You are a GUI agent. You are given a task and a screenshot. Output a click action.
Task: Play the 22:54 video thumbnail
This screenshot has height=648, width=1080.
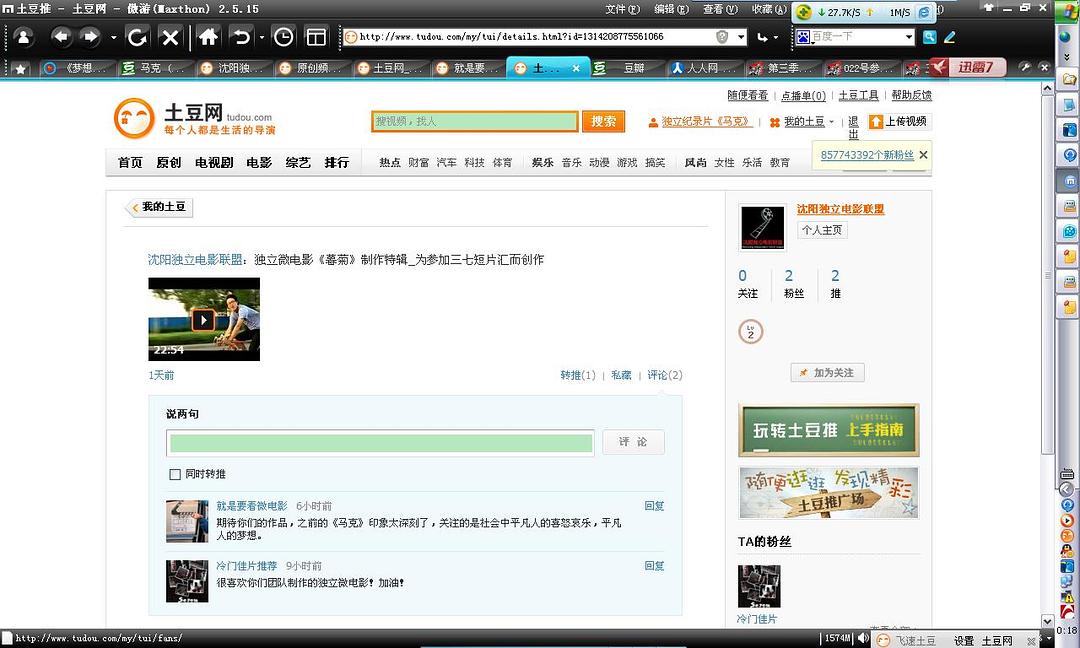pos(203,319)
